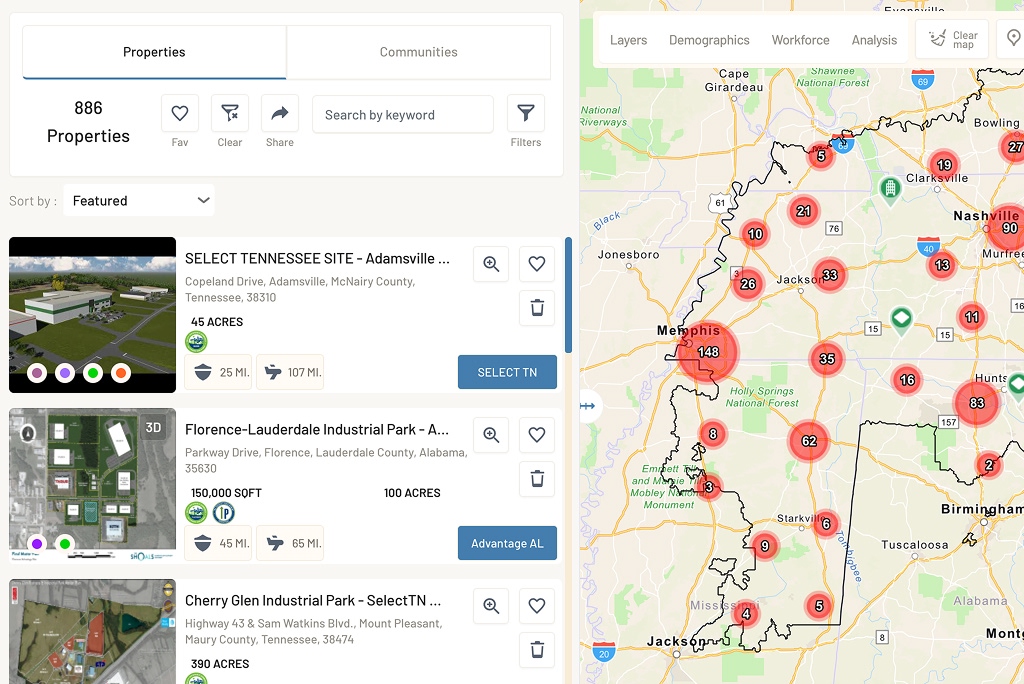
Task: Zoom to Cherry Glen Industrial Park
Action: point(491,606)
